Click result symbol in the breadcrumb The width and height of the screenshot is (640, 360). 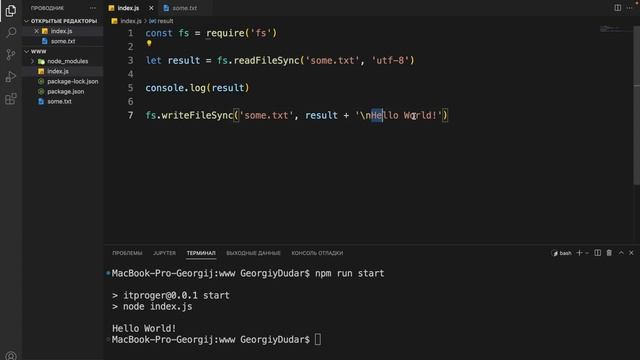click(165, 21)
